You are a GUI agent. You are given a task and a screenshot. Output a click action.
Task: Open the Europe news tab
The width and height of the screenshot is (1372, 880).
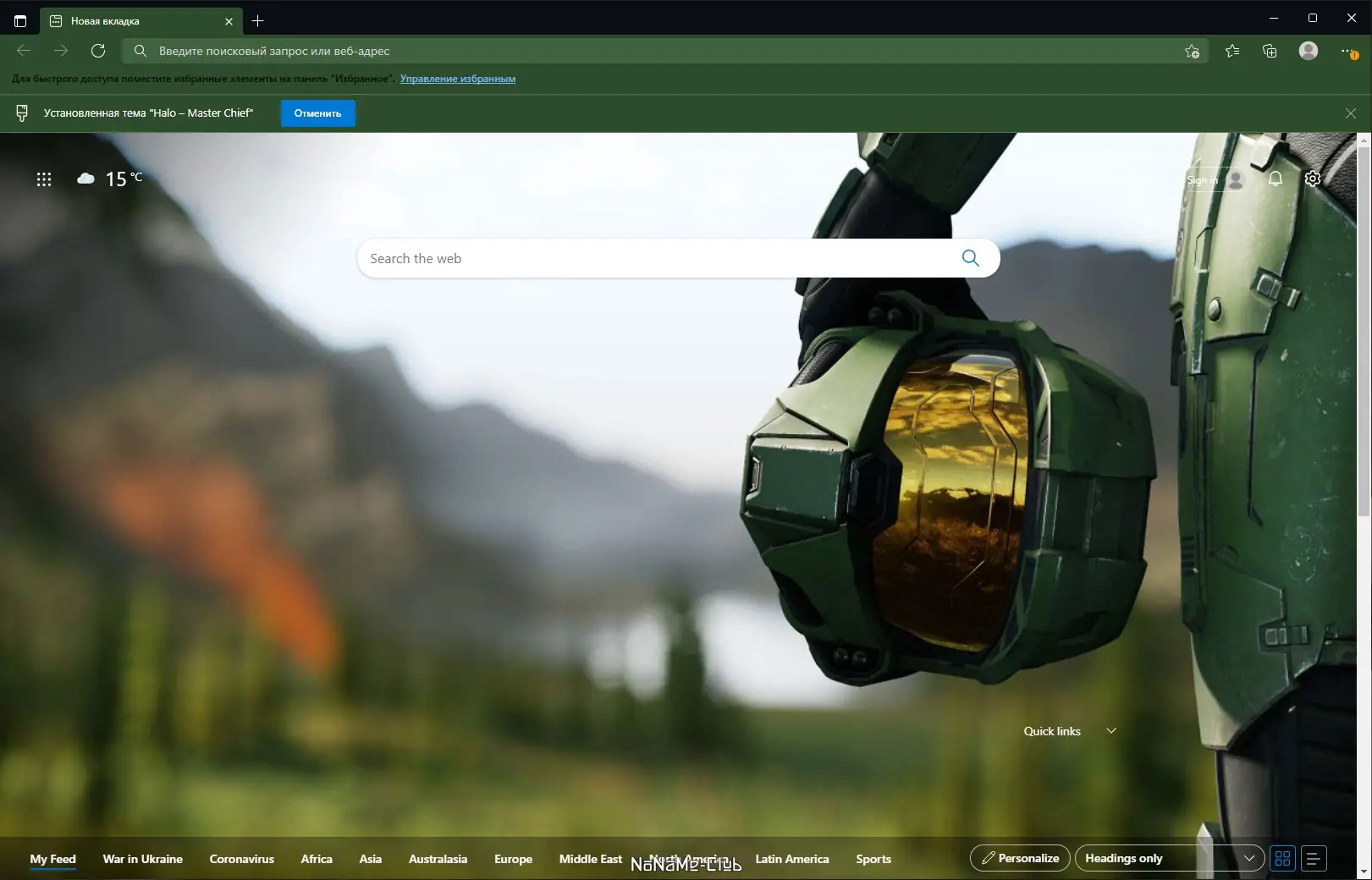click(513, 859)
